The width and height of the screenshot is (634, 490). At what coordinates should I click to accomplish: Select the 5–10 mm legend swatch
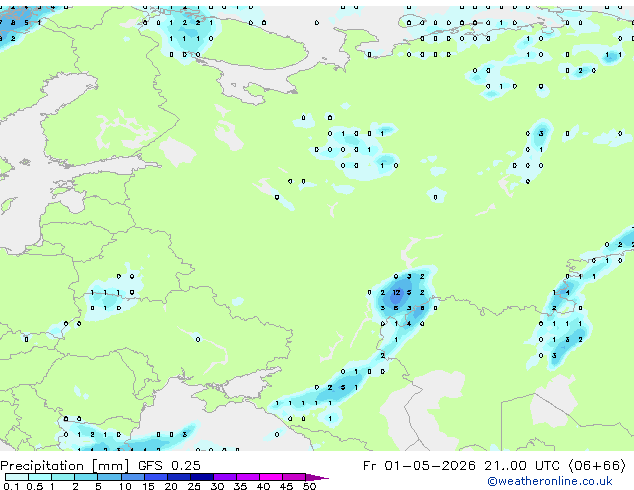(x=109, y=477)
